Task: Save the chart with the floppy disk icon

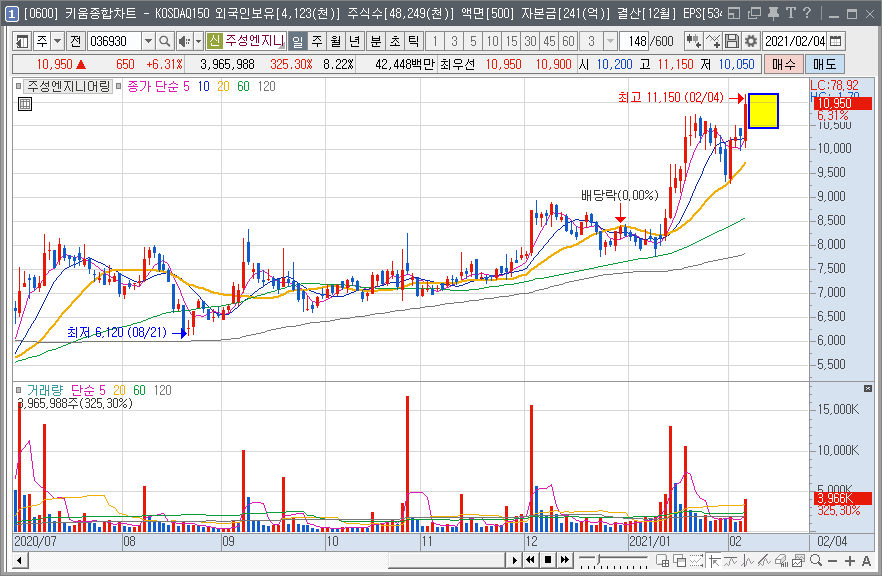Action: (731, 41)
